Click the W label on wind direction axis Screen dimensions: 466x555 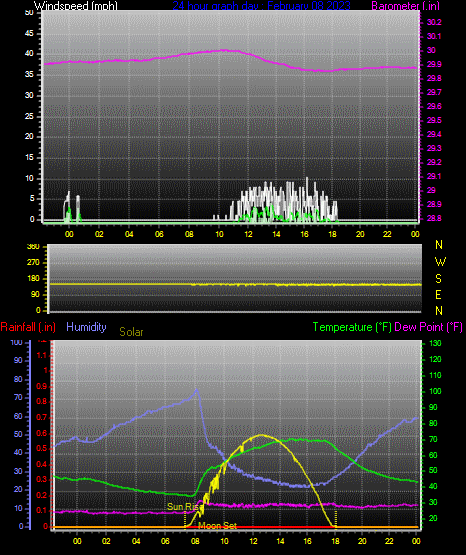coord(440,262)
